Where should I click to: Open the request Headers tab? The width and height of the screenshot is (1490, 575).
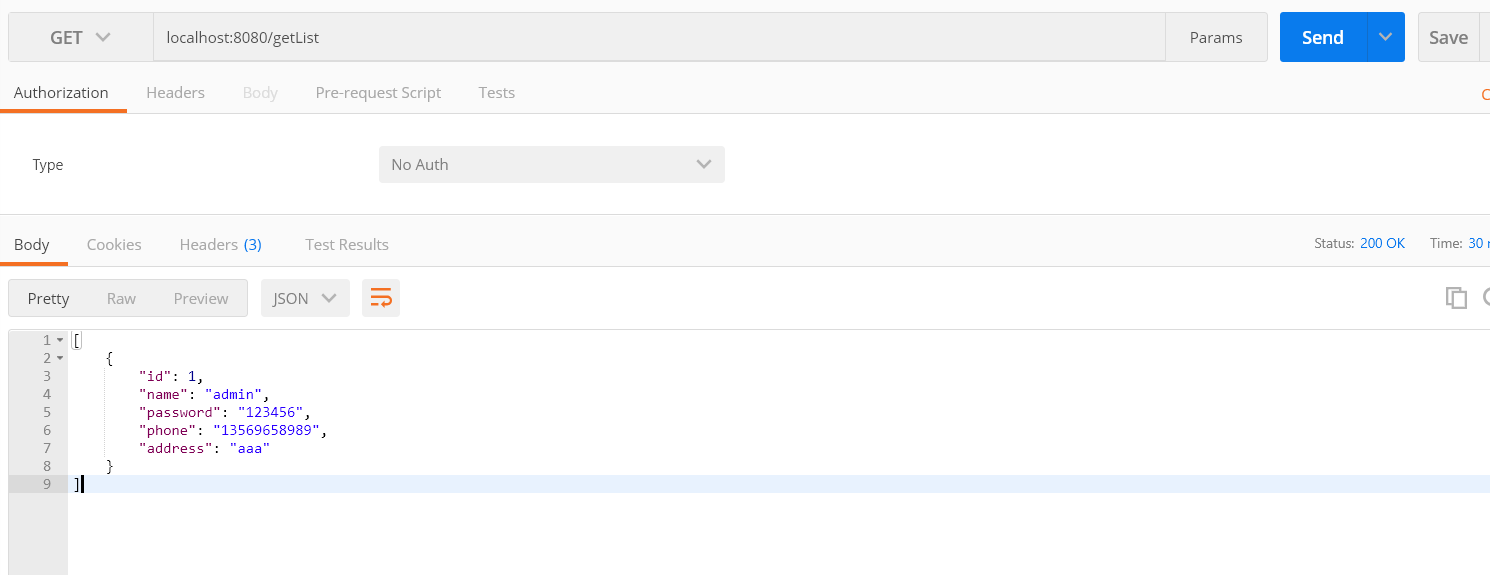tap(175, 92)
